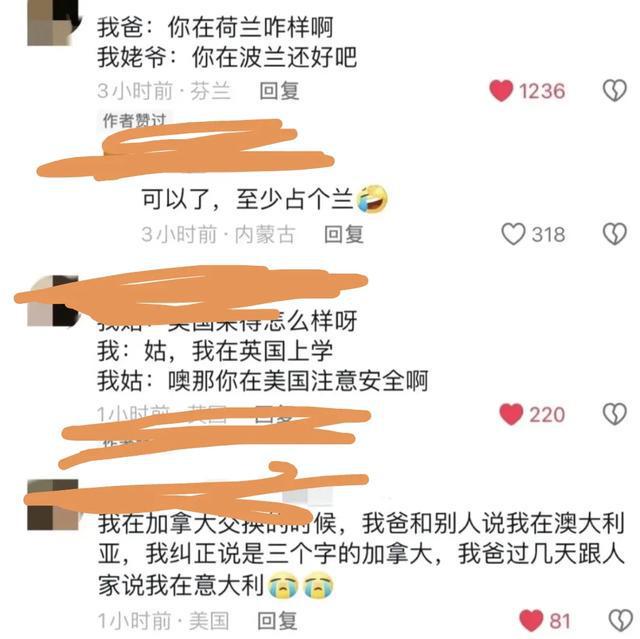
Task: Select comment text 我姥爷：你在波兰还好吧
Action: (227, 57)
